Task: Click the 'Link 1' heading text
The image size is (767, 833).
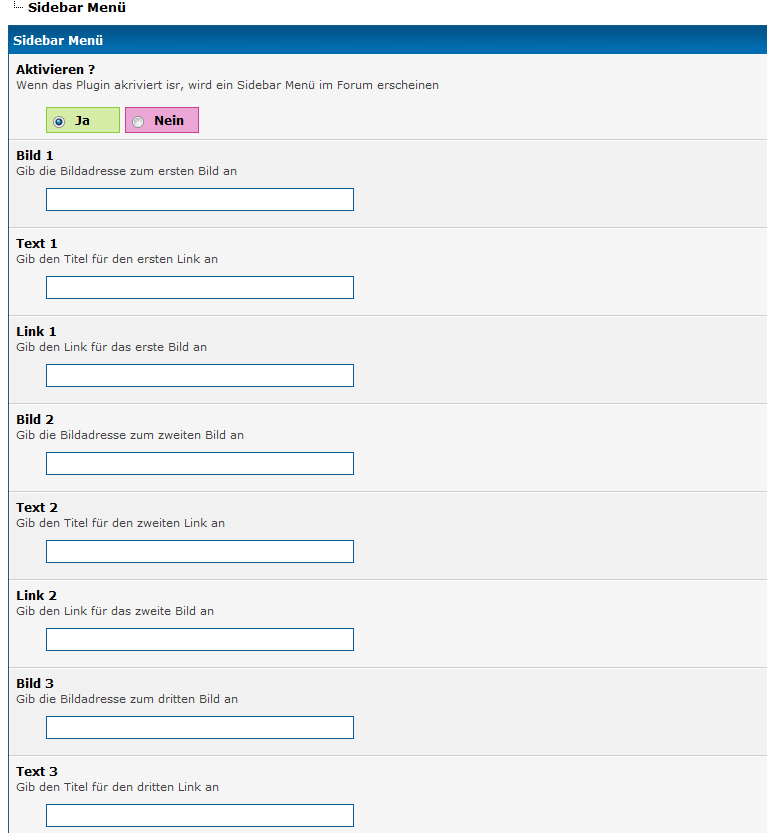Action: pos(36,332)
